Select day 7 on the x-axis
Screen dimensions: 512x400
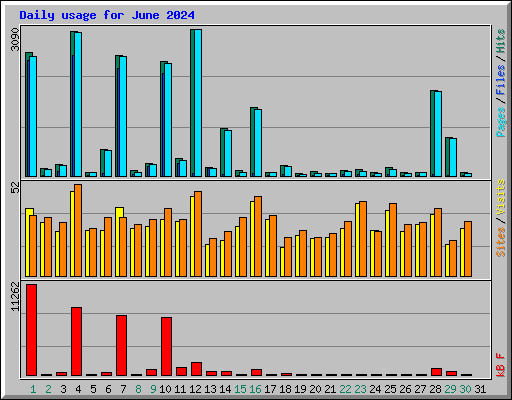[x=123, y=389]
